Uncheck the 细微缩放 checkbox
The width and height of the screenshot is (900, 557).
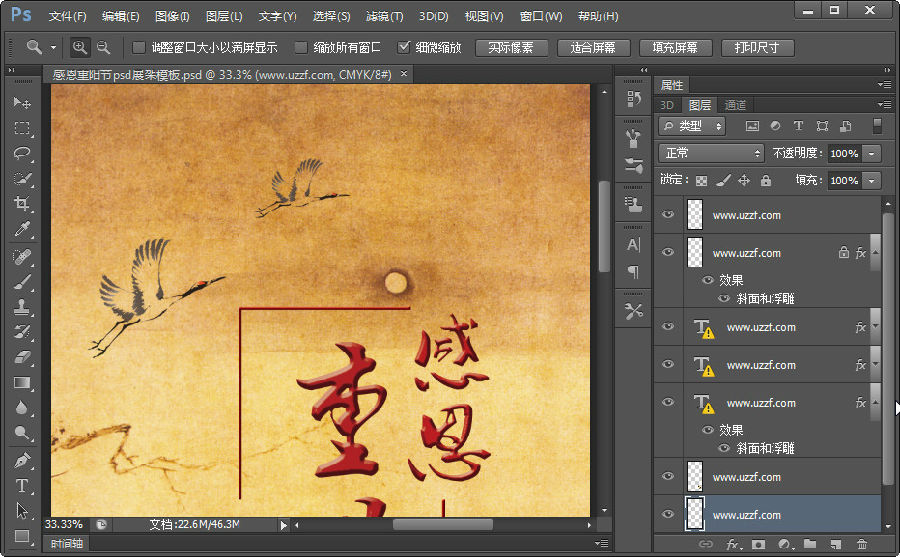[404, 47]
